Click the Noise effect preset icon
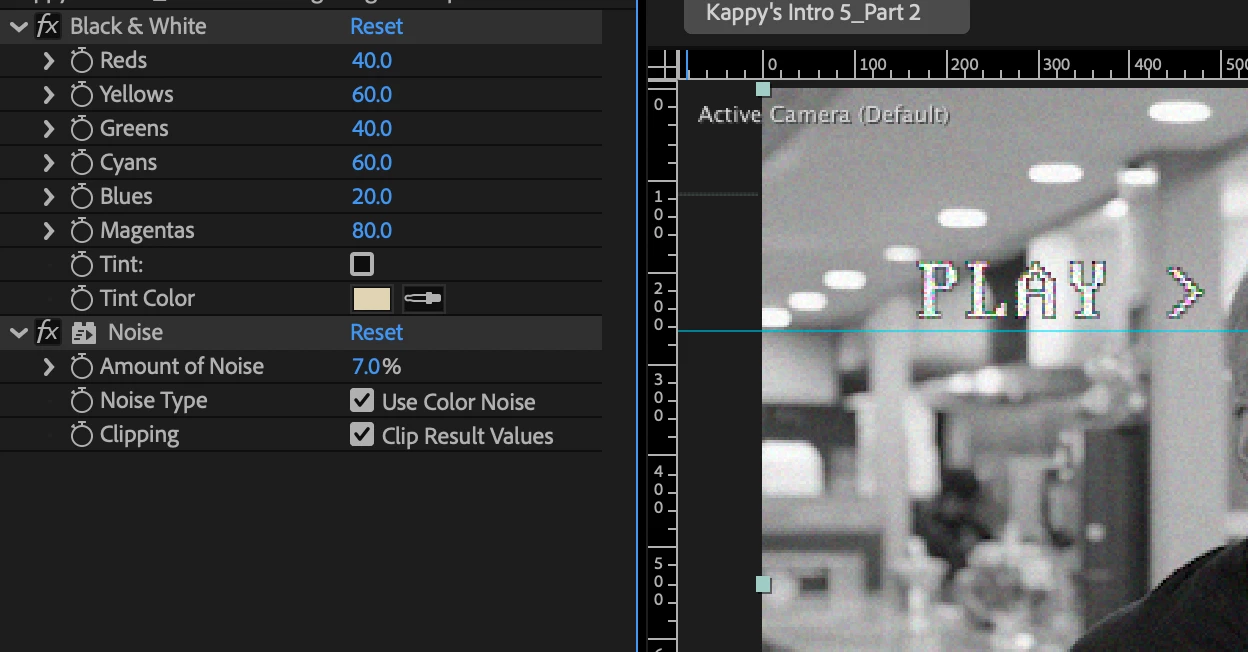Image resolution: width=1248 pixels, height=652 pixels. tap(84, 333)
